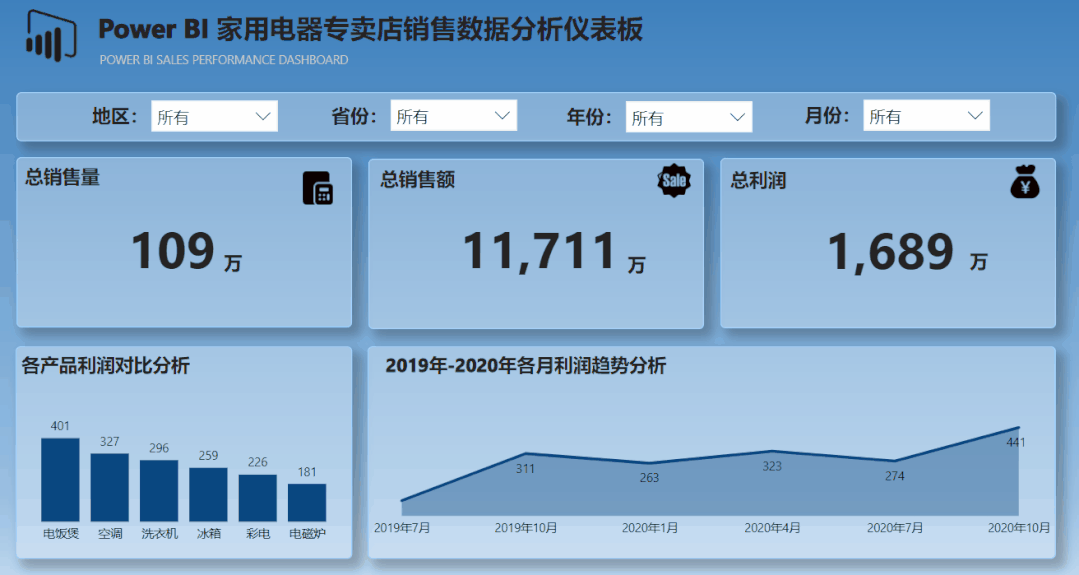The width and height of the screenshot is (1079, 575).
Task: Click the 263 data label on trend chart
Action: point(649,477)
